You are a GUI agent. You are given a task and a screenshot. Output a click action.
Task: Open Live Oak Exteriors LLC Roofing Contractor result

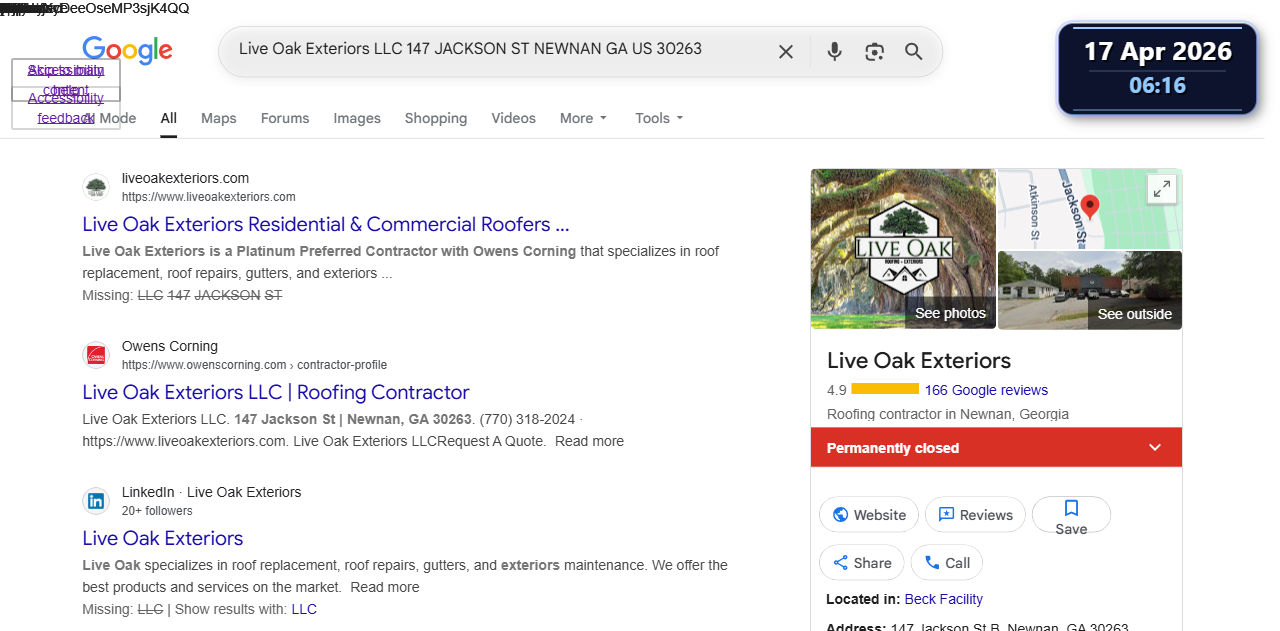coord(276,392)
